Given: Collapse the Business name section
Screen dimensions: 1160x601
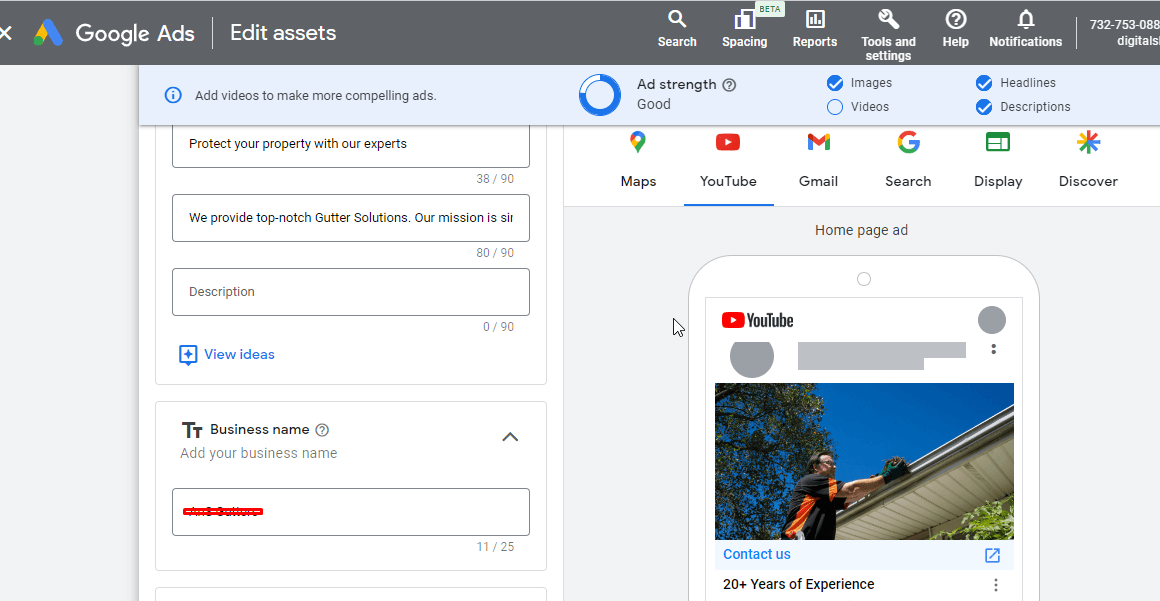Looking at the screenshot, I should (510, 437).
